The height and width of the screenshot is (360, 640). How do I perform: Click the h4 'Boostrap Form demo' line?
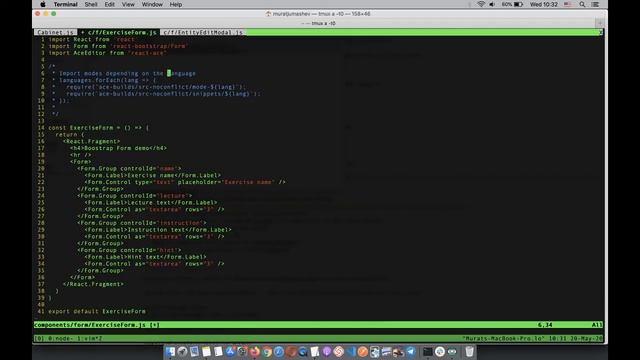[x=118, y=148]
